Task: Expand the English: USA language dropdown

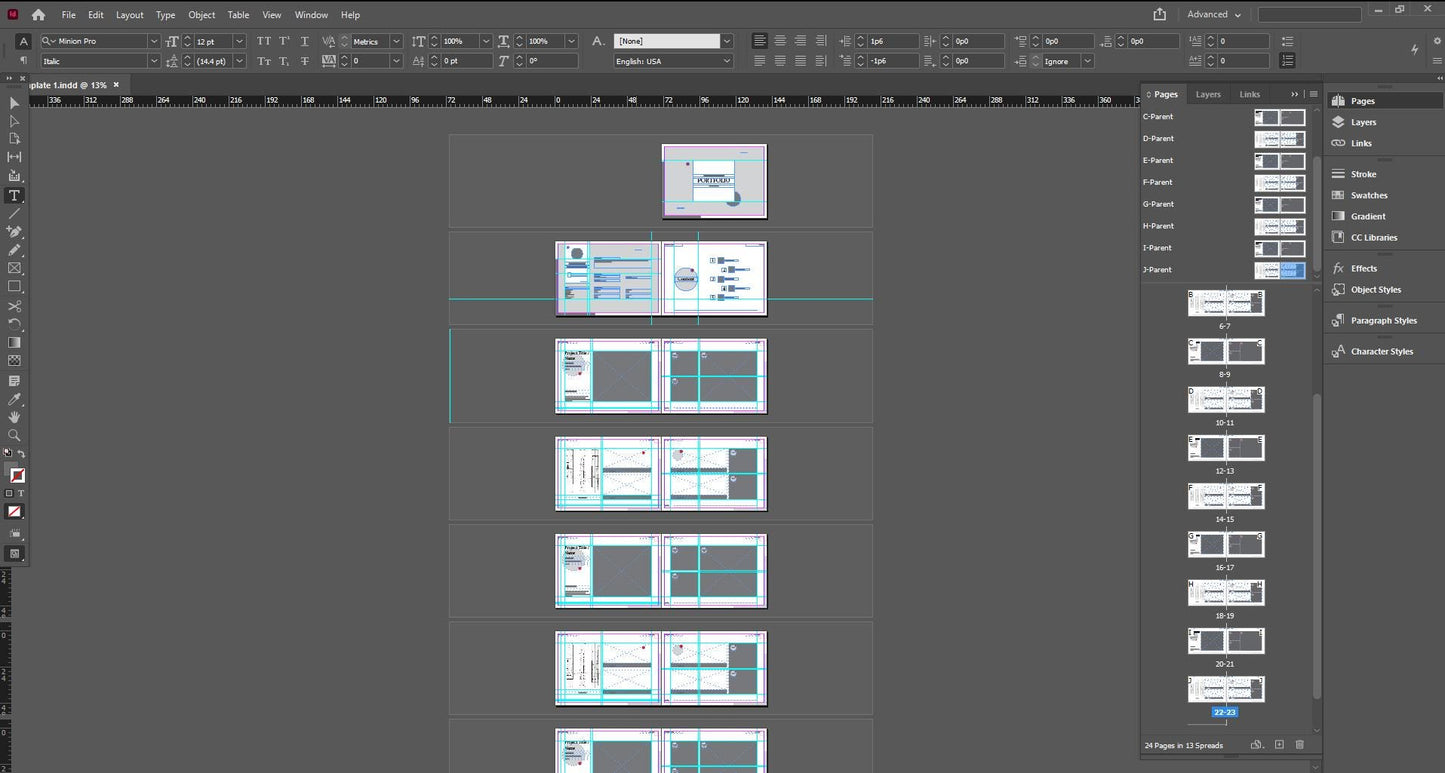Action: [726, 61]
